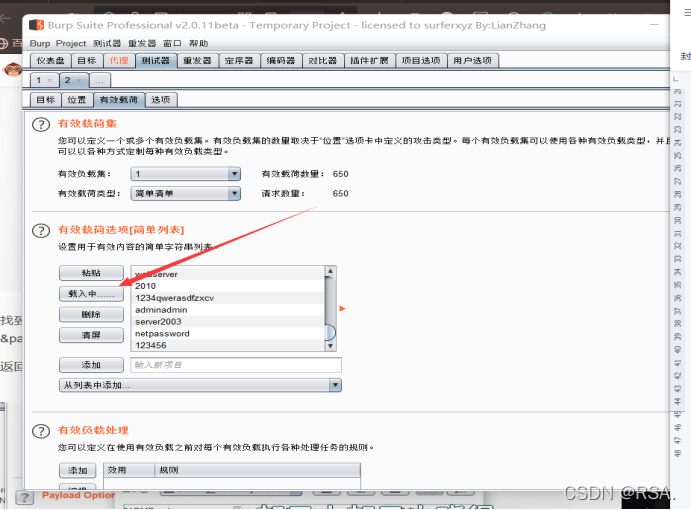Select payload entry 123456
The image size is (691, 510).
pyautogui.click(x=228, y=345)
